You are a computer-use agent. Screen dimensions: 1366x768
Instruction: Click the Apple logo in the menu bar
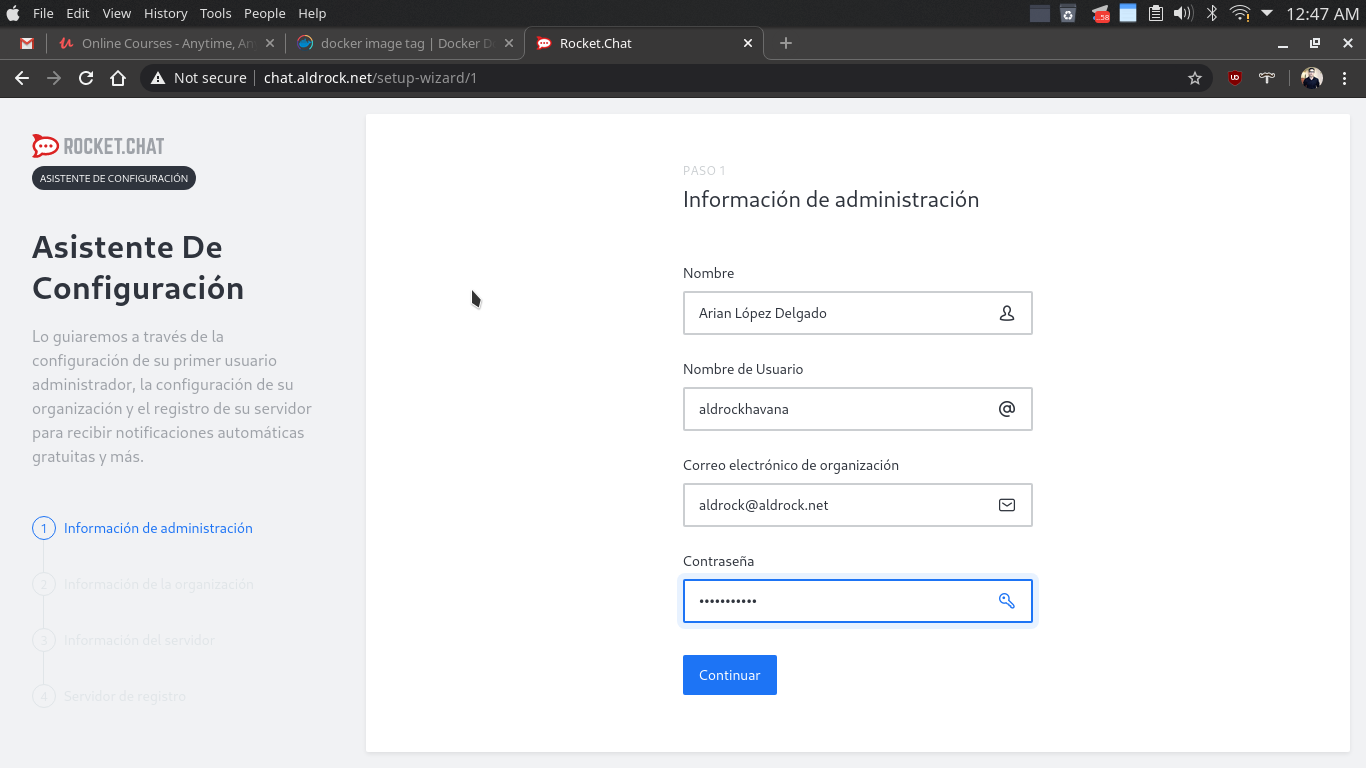[14, 13]
